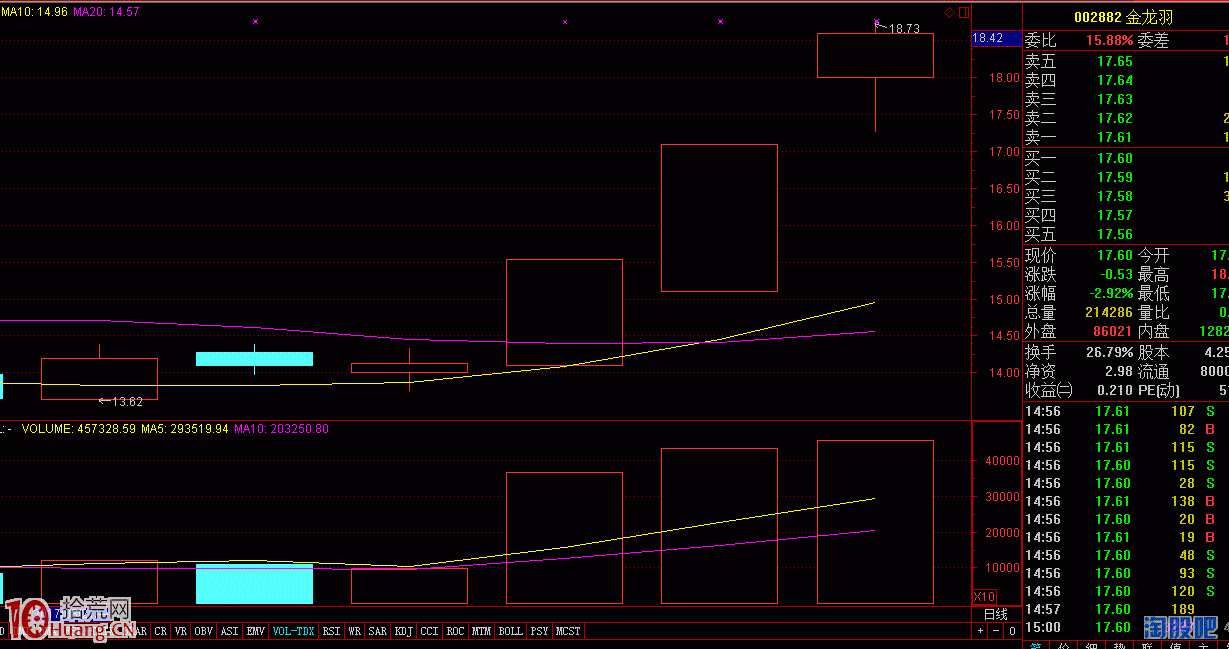Screen dimensions: 1229x649
Task: Open the MCST indicator tab
Action: [x=568, y=632]
